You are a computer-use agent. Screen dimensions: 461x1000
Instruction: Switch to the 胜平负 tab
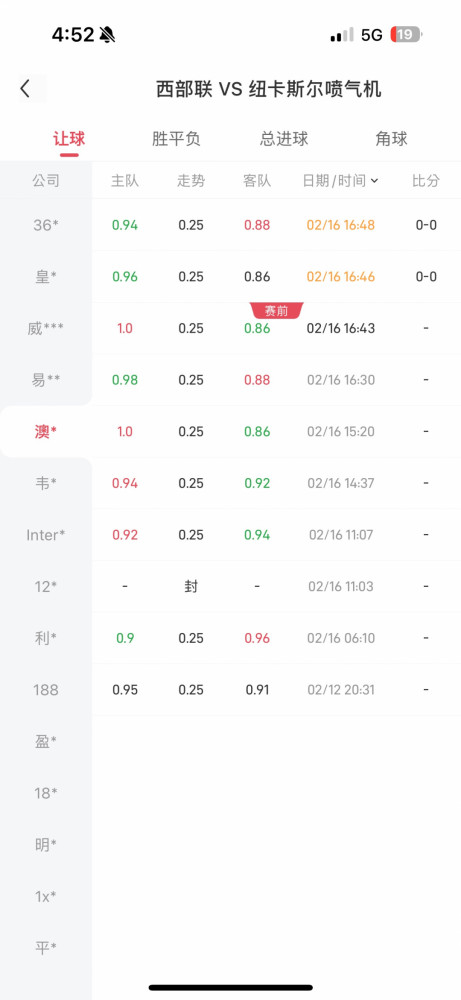(176, 139)
